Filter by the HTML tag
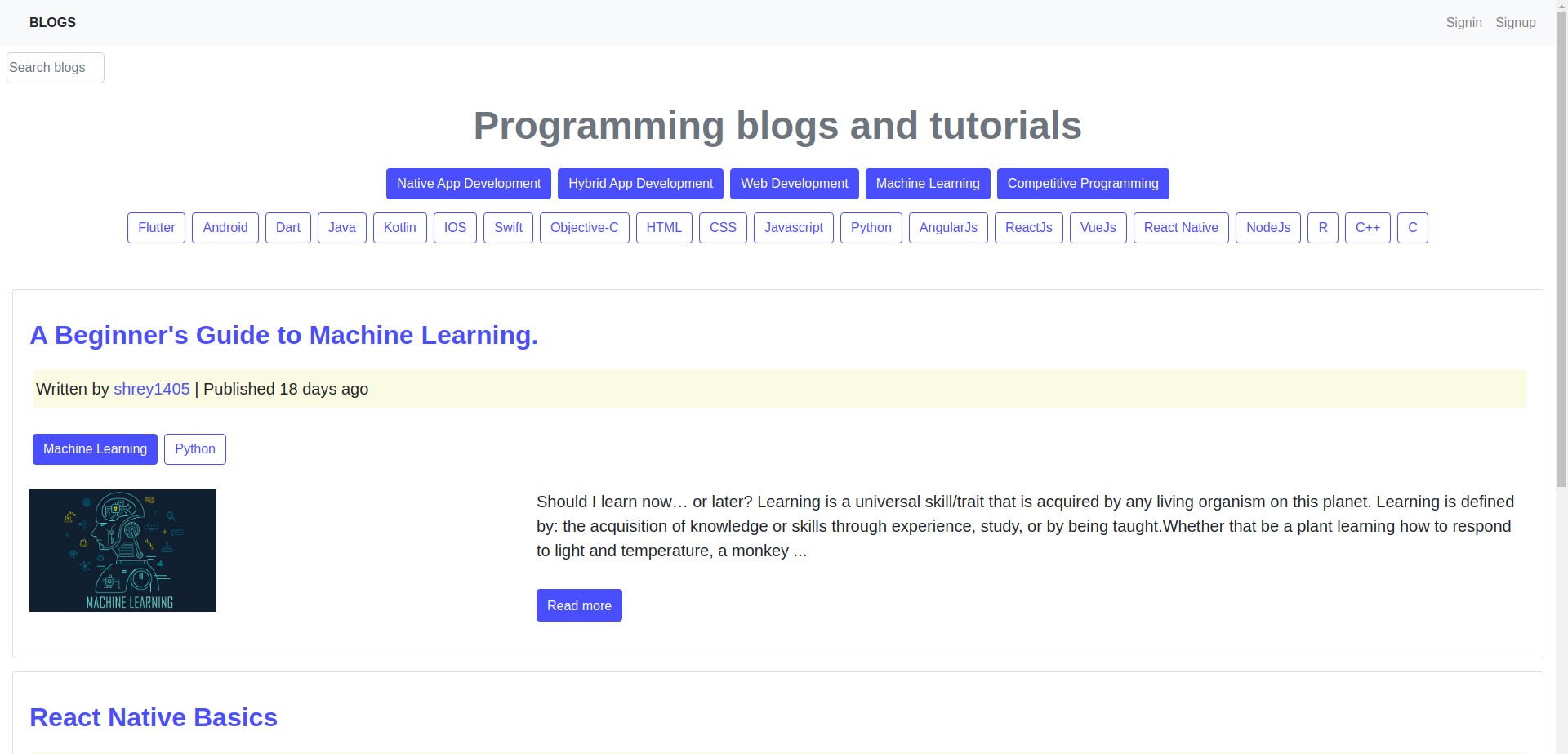 664,228
